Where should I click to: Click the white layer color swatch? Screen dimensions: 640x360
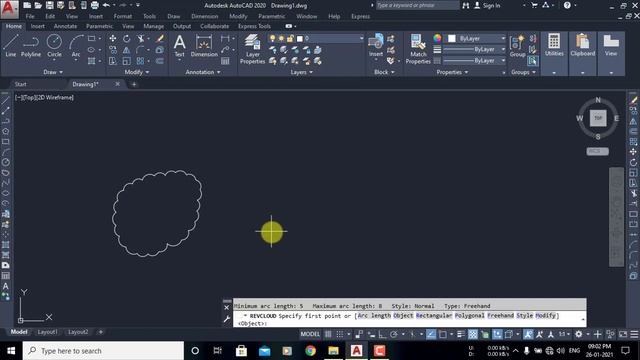coord(300,38)
